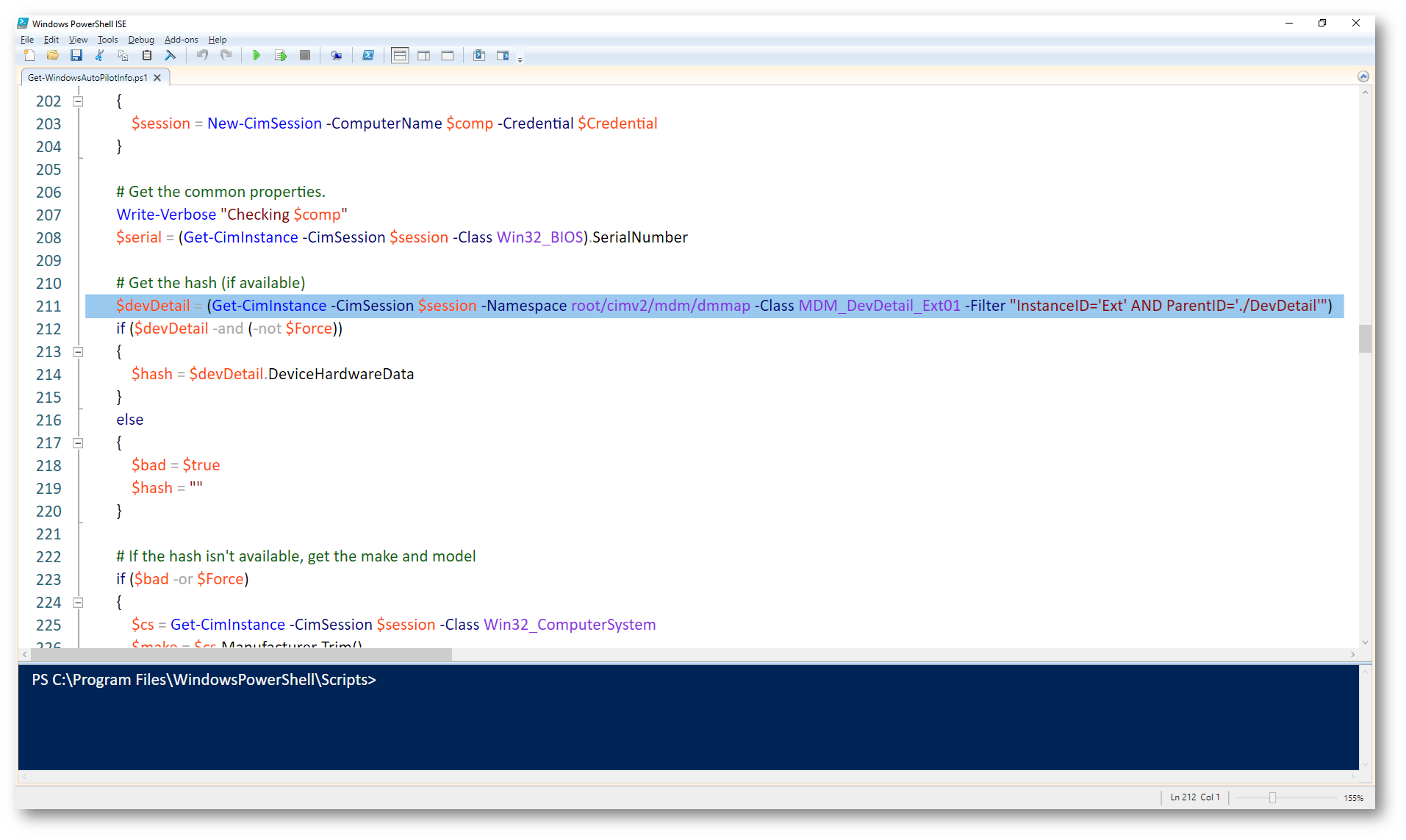The image size is (1406, 840).
Task: Collapse the else block at line 217
Action: click(x=78, y=443)
